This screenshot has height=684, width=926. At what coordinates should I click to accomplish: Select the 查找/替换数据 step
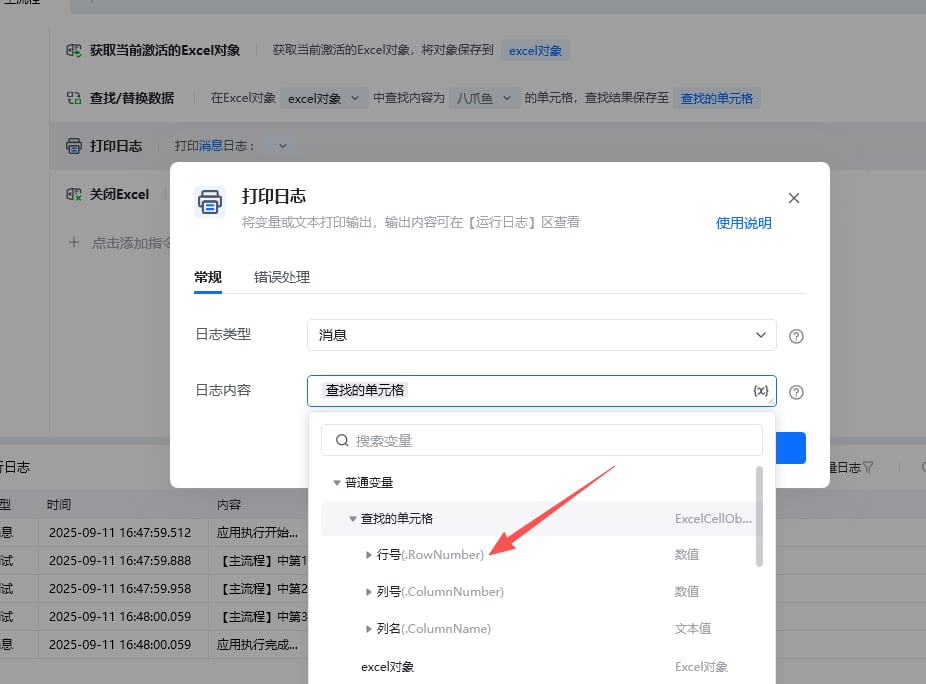(132, 98)
